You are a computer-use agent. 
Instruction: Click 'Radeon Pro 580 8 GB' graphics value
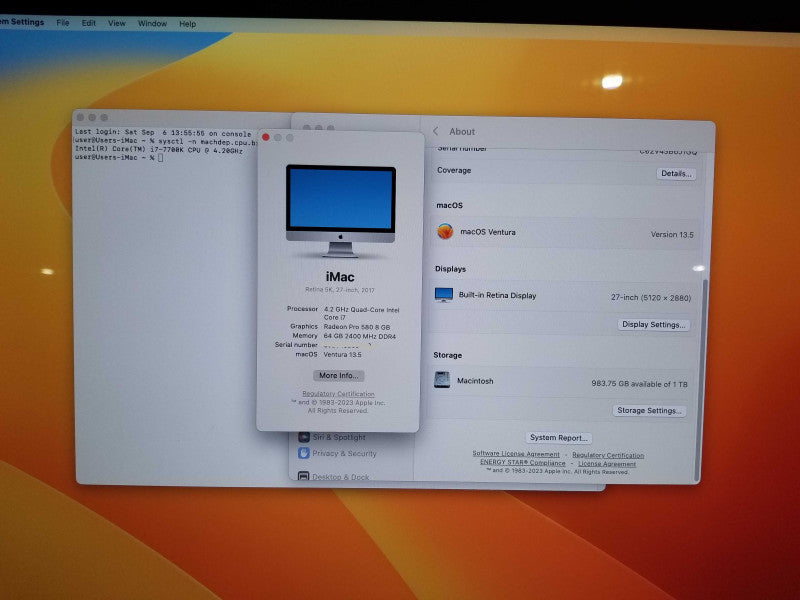tap(357, 327)
